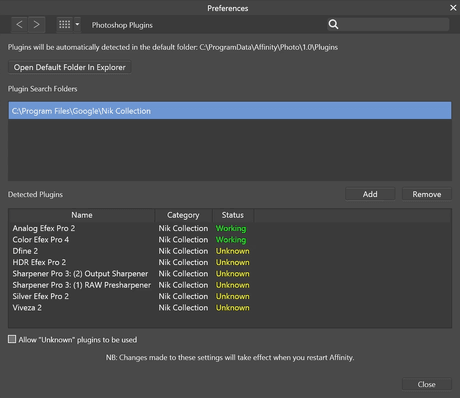Open the preferences grid overview icon
The height and width of the screenshot is (398, 460).
click(65, 25)
